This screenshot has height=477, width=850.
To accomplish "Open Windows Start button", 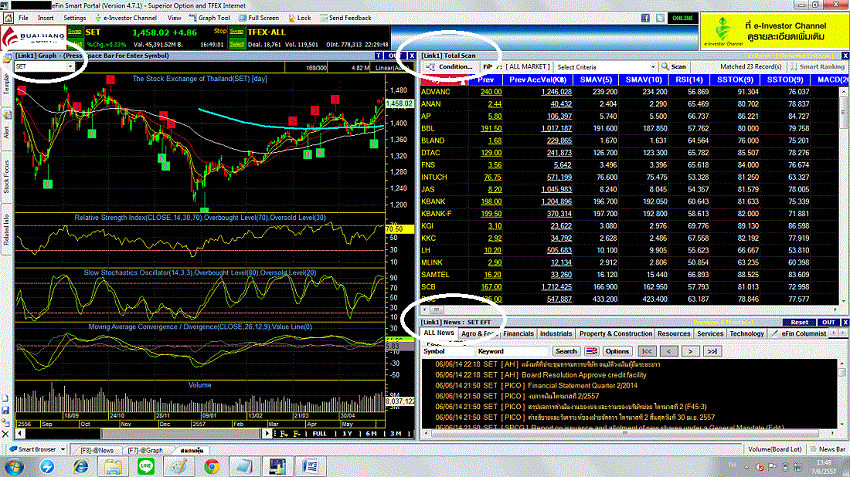I will pos(14,467).
